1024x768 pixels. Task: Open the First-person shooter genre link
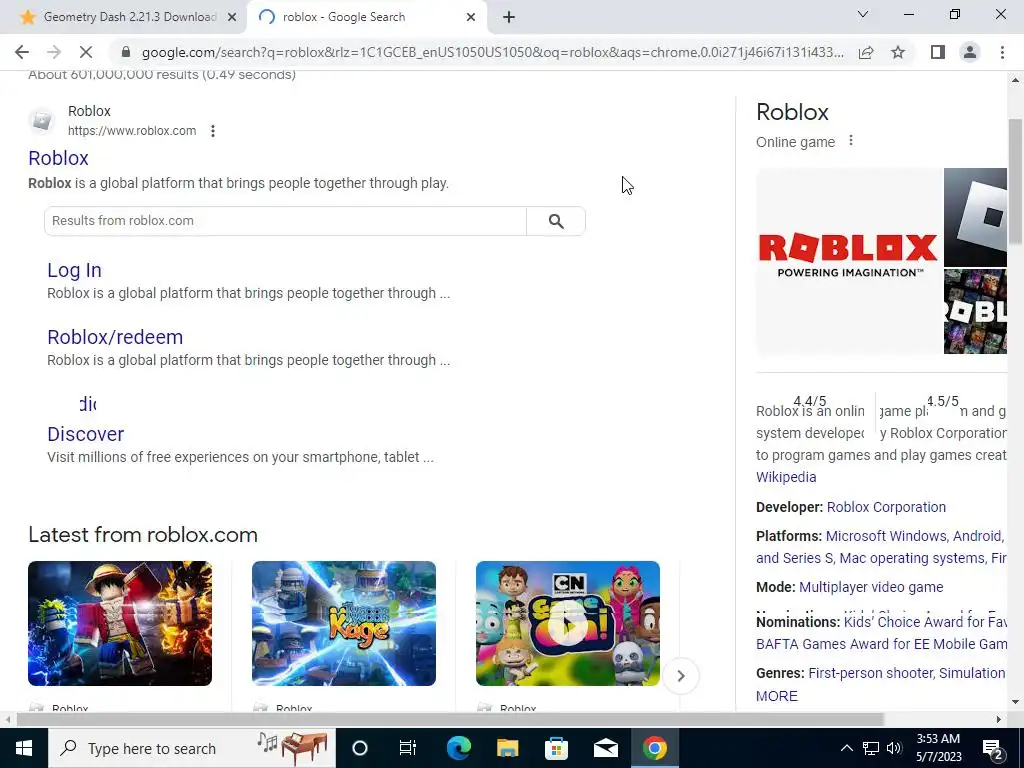coord(871,673)
